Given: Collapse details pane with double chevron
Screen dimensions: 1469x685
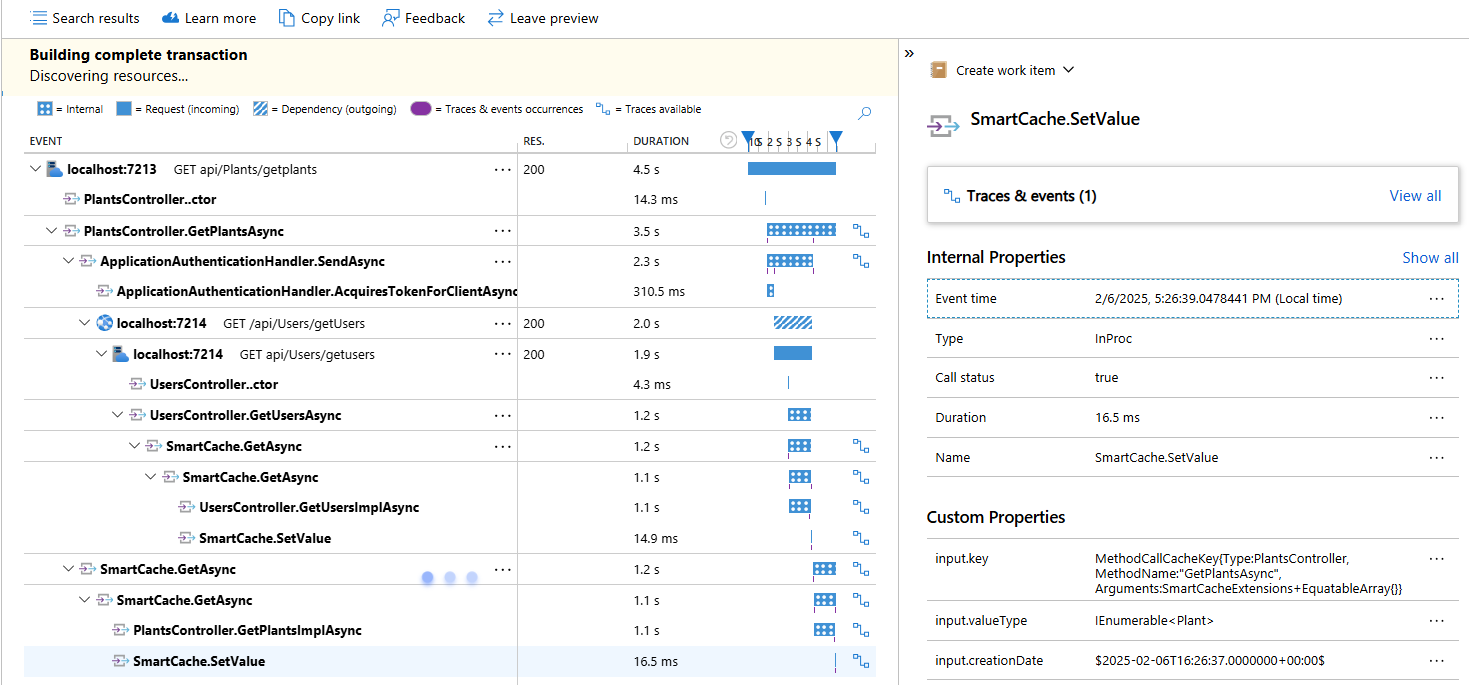Looking at the screenshot, I should click(909, 53).
